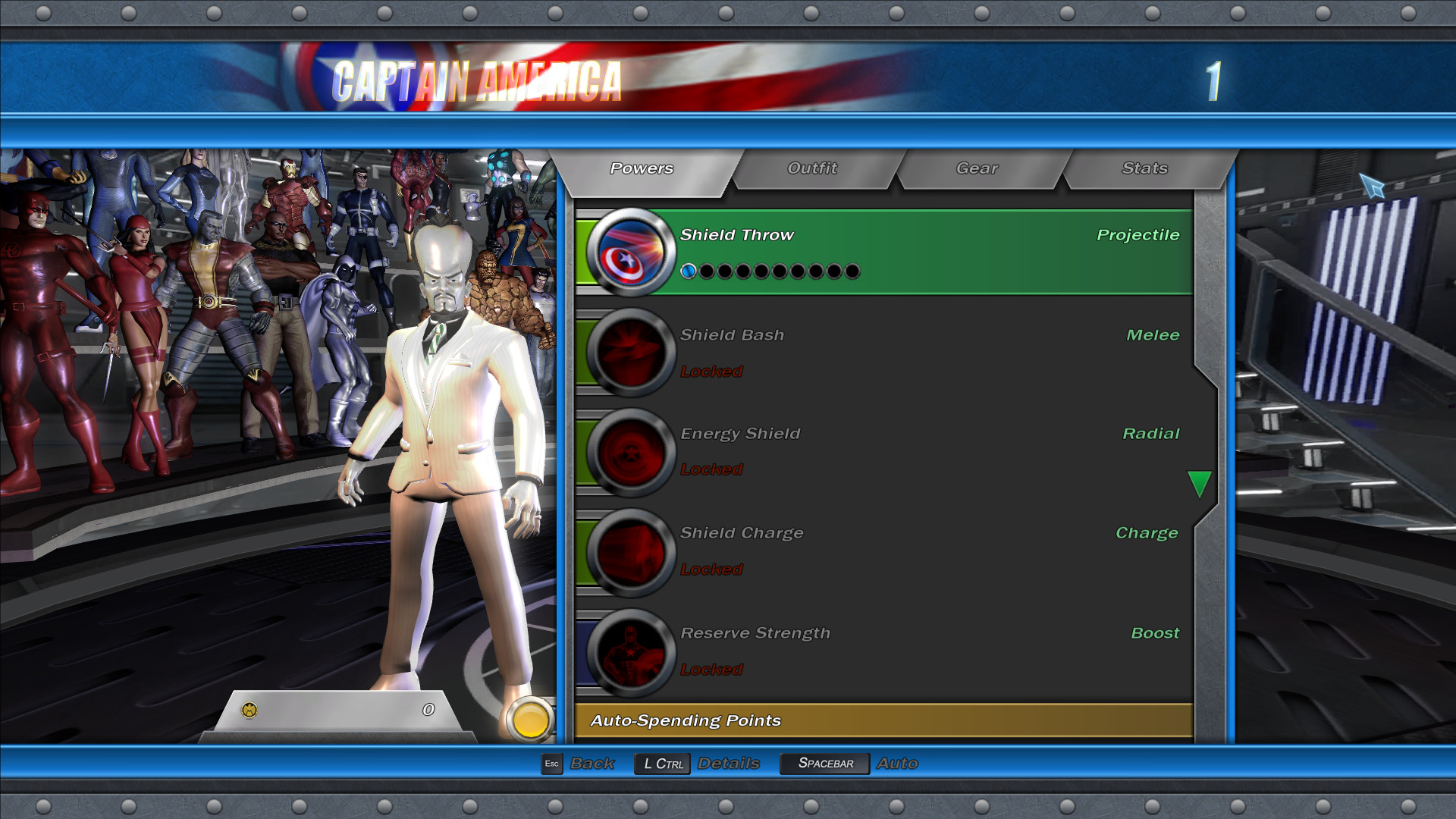This screenshot has width=1456, height=819.
Task: Click the Esc Back button
Action: pos(552,764)
